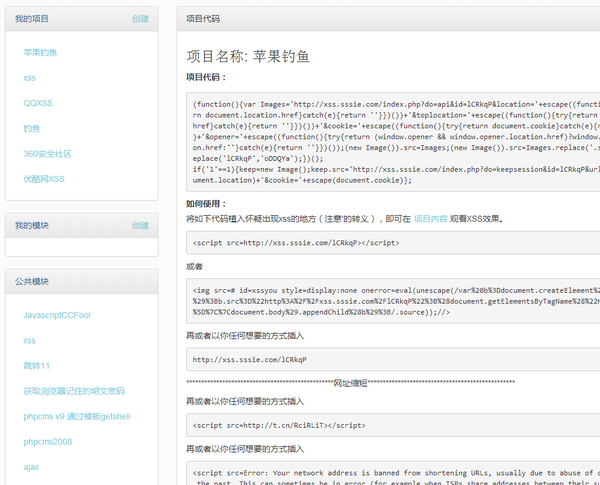
Task: Click the main project code block
Action: (x=393, y=142)
